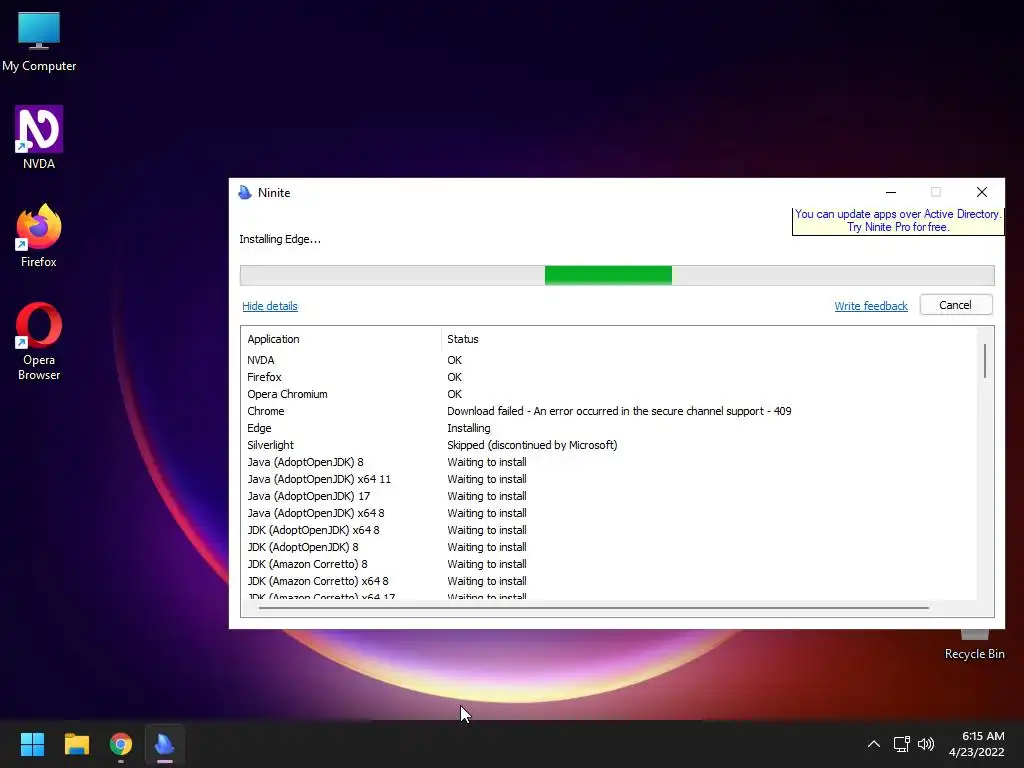The image size is (1024, 768).
Task: Click the 'Installing Edge...' status label
Action: 280,239
